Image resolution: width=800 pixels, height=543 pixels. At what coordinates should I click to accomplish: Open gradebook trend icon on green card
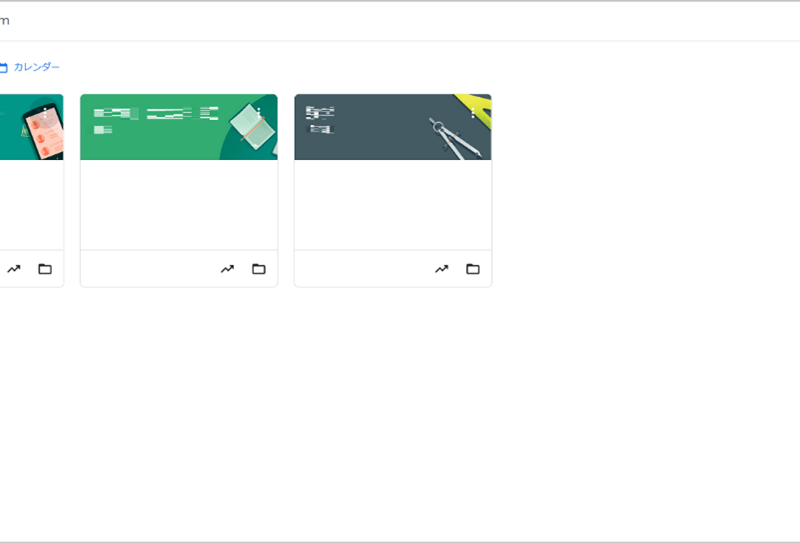click(227, 269)
